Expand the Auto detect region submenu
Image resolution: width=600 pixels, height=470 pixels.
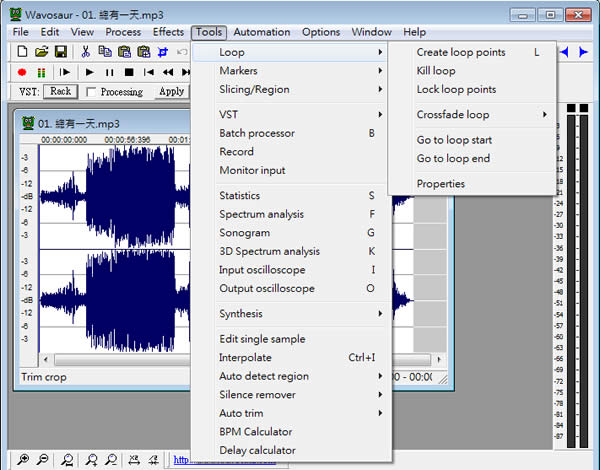(290, 376)
